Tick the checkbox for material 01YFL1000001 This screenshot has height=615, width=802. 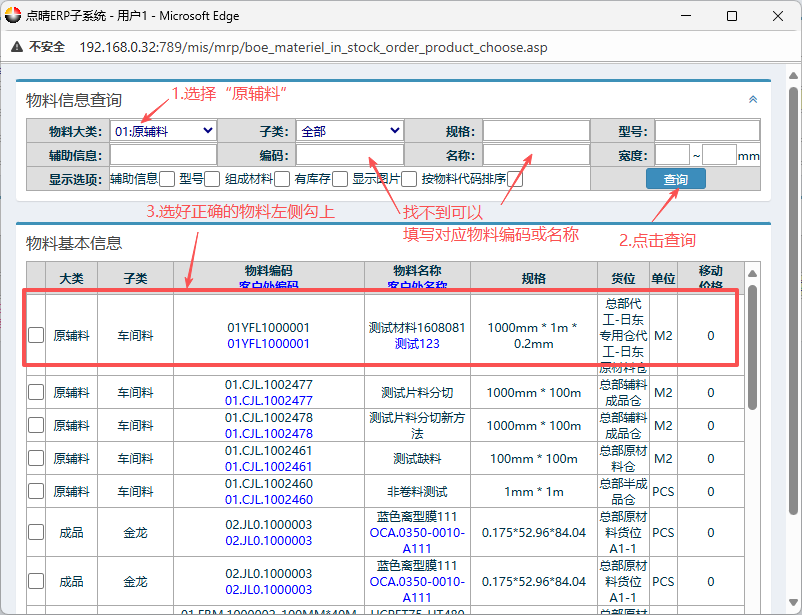point(36,335)
